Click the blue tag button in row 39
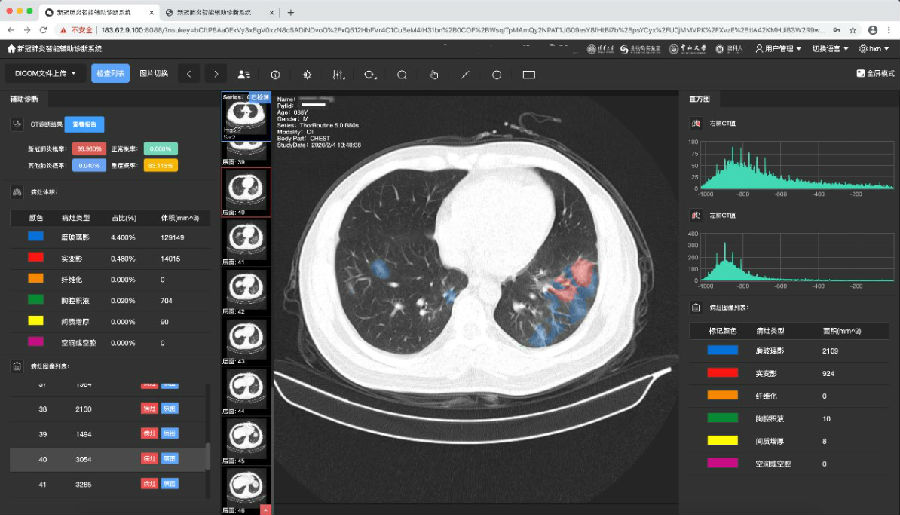Viewport: 900px width, 515px height. point(170,433)
